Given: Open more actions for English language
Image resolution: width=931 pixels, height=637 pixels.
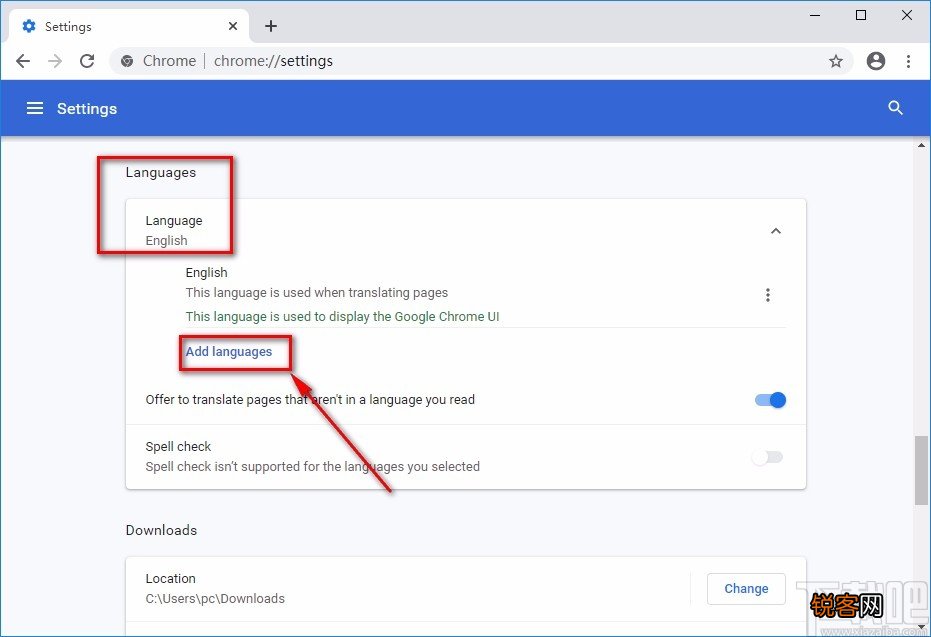Looking at the screenshot, I should click(x=768, y=295).
